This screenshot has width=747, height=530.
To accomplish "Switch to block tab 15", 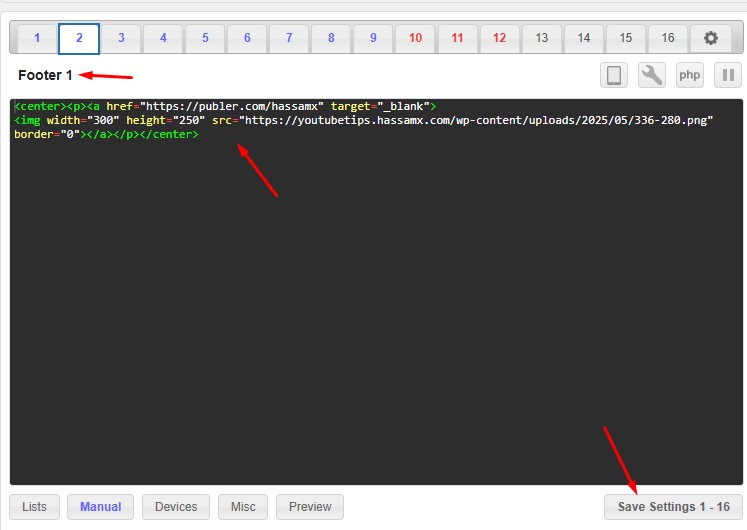I will coord(626,38).
